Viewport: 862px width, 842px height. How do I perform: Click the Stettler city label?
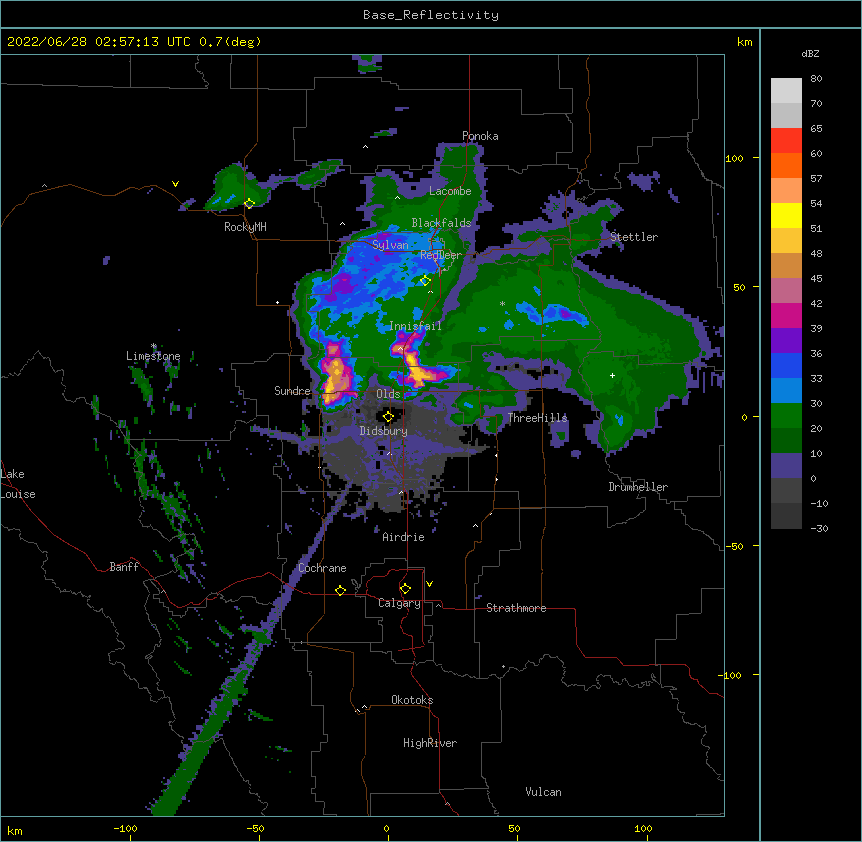(x=634, y=237)
